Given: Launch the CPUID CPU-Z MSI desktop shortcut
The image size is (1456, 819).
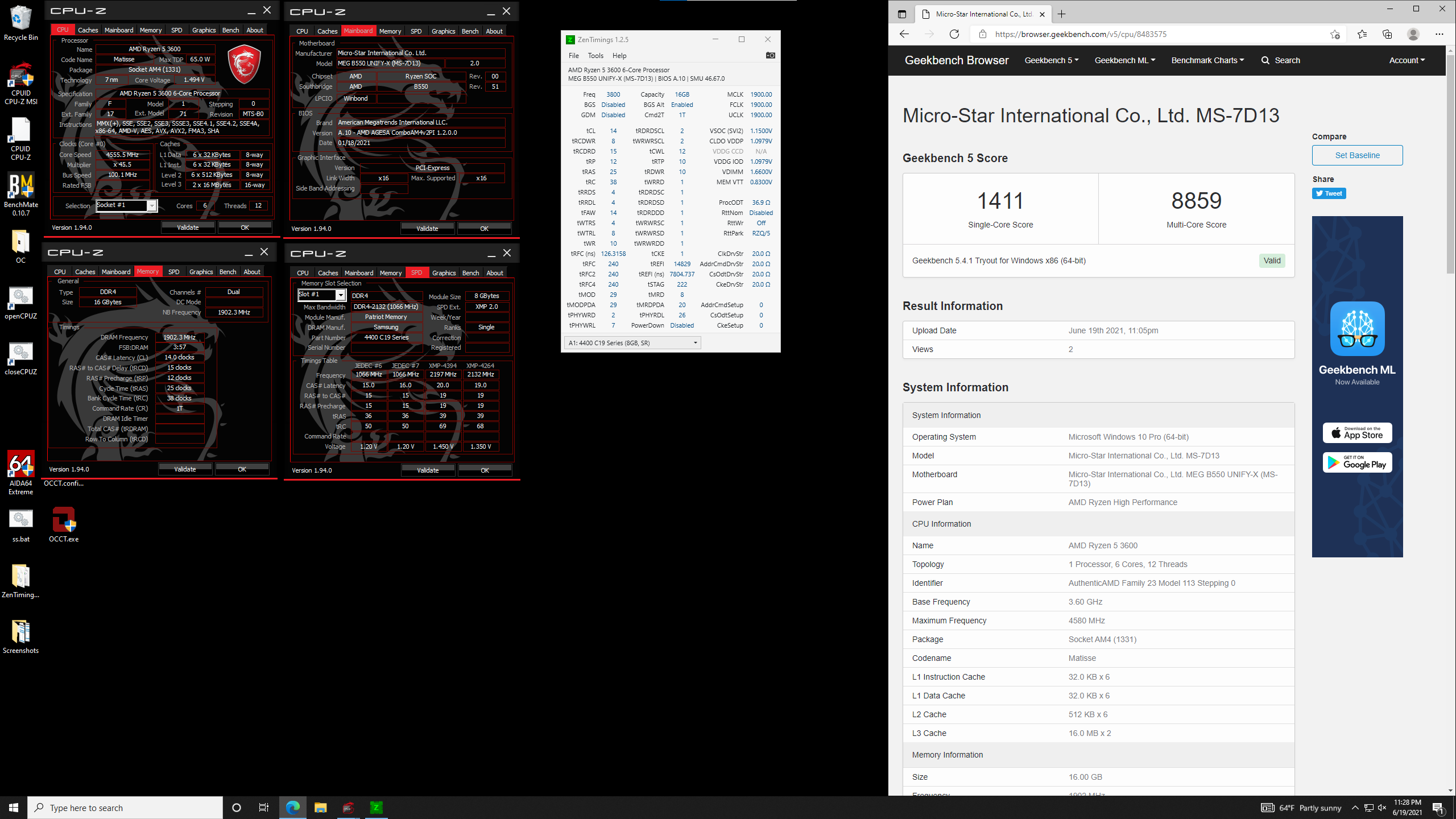Looking at the screenshot, I should coord(20,84).
